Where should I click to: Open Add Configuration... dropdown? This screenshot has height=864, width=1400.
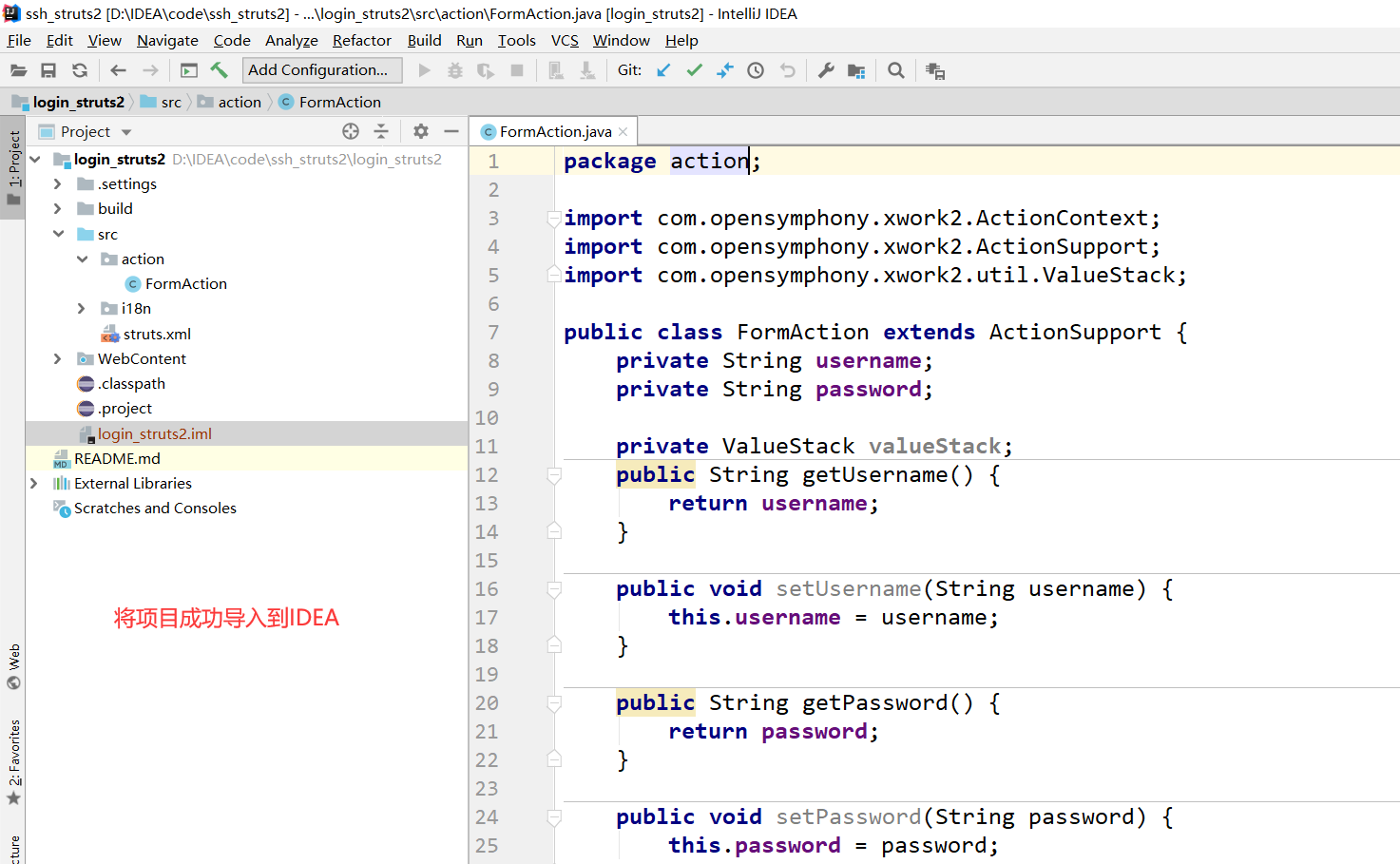click(x=322, y=69)
